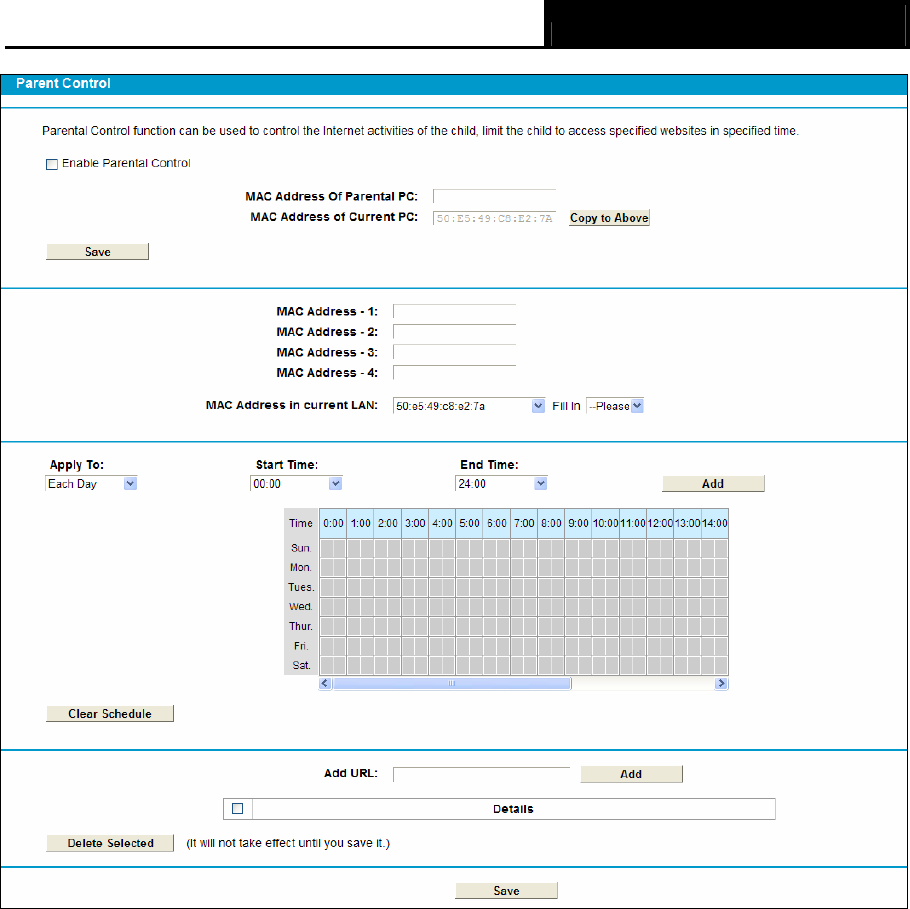Click the MAC Address - 3 input
Image resolution: width=910 pixels, height=909 pixels.
[454, 352]
